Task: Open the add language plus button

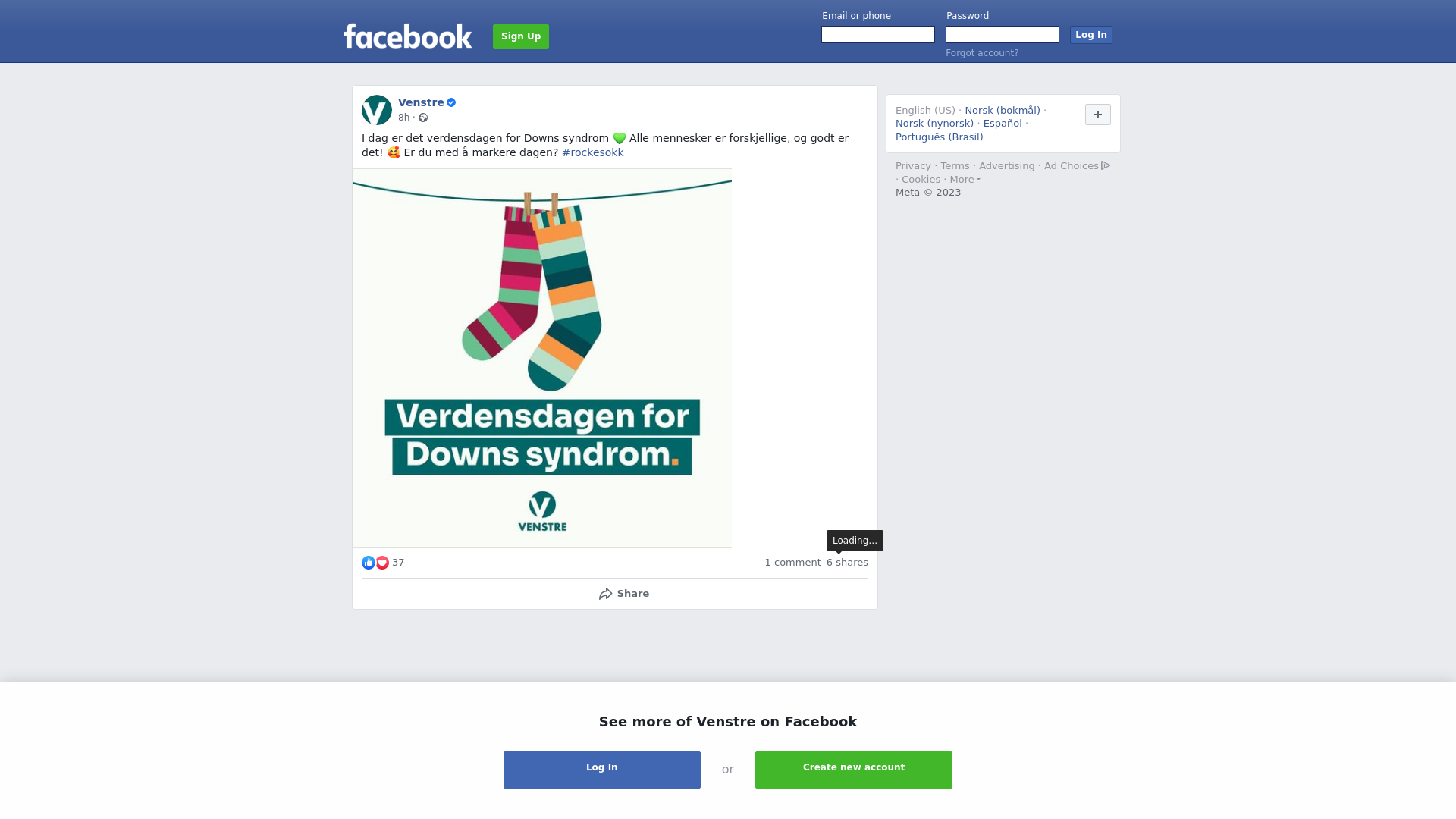Action: (x=1098, y=115)
